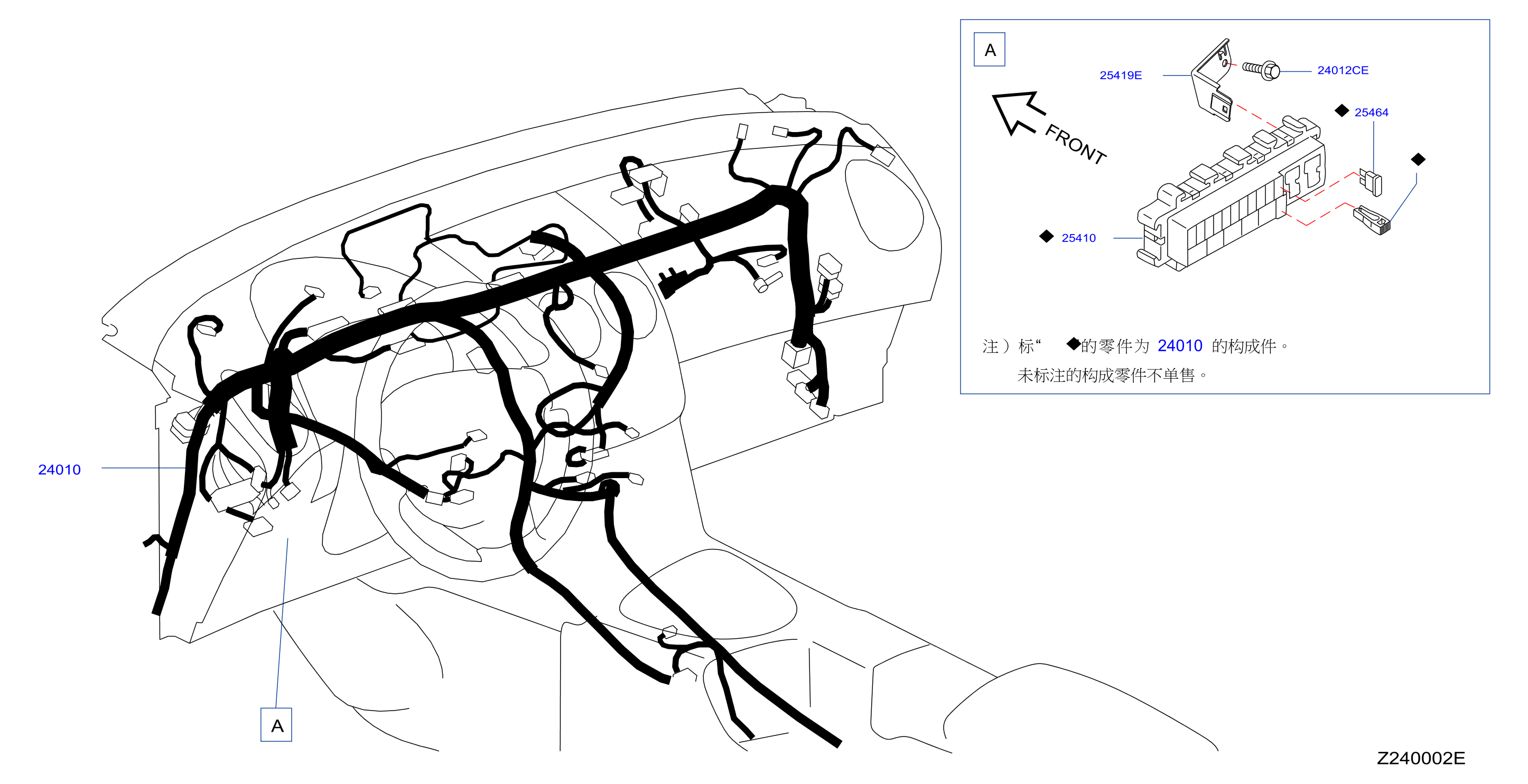The image size is (1528, 784).
Task: Click the small fuse next to the fuse block
Action: point(1372,182)
